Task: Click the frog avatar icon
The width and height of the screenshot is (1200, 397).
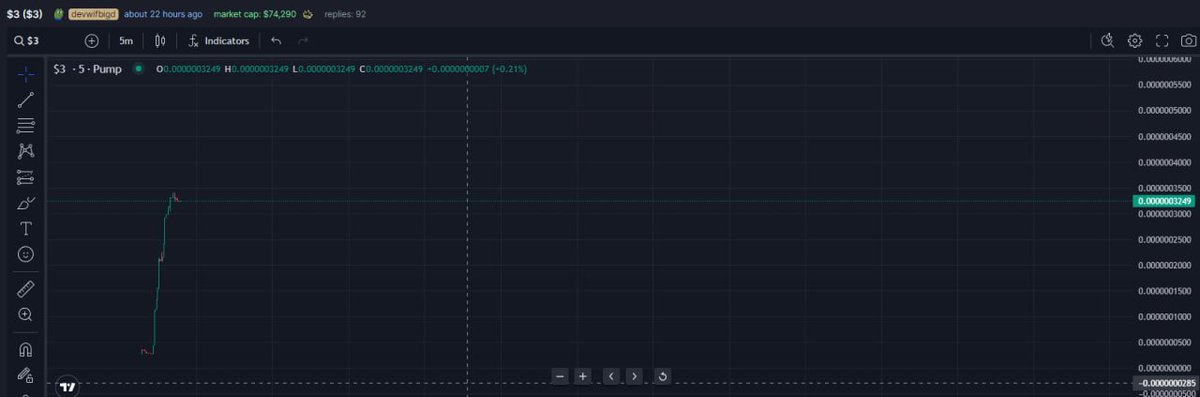Action: 59,14
